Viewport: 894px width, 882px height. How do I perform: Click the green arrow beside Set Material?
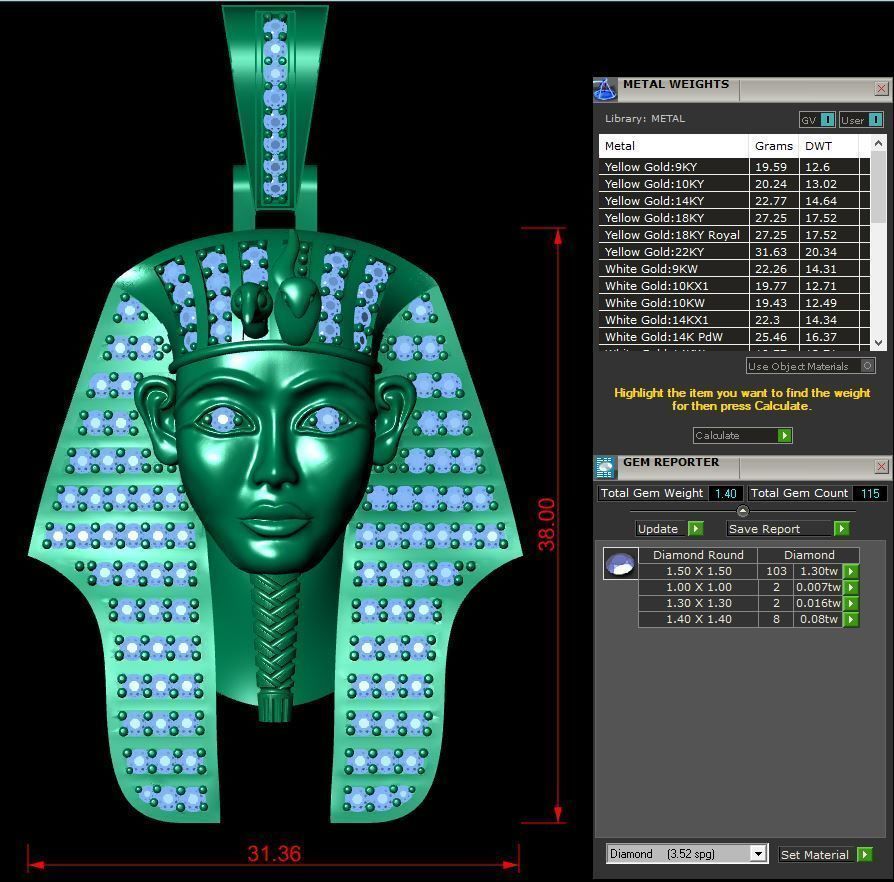click(x=865, y=855)
